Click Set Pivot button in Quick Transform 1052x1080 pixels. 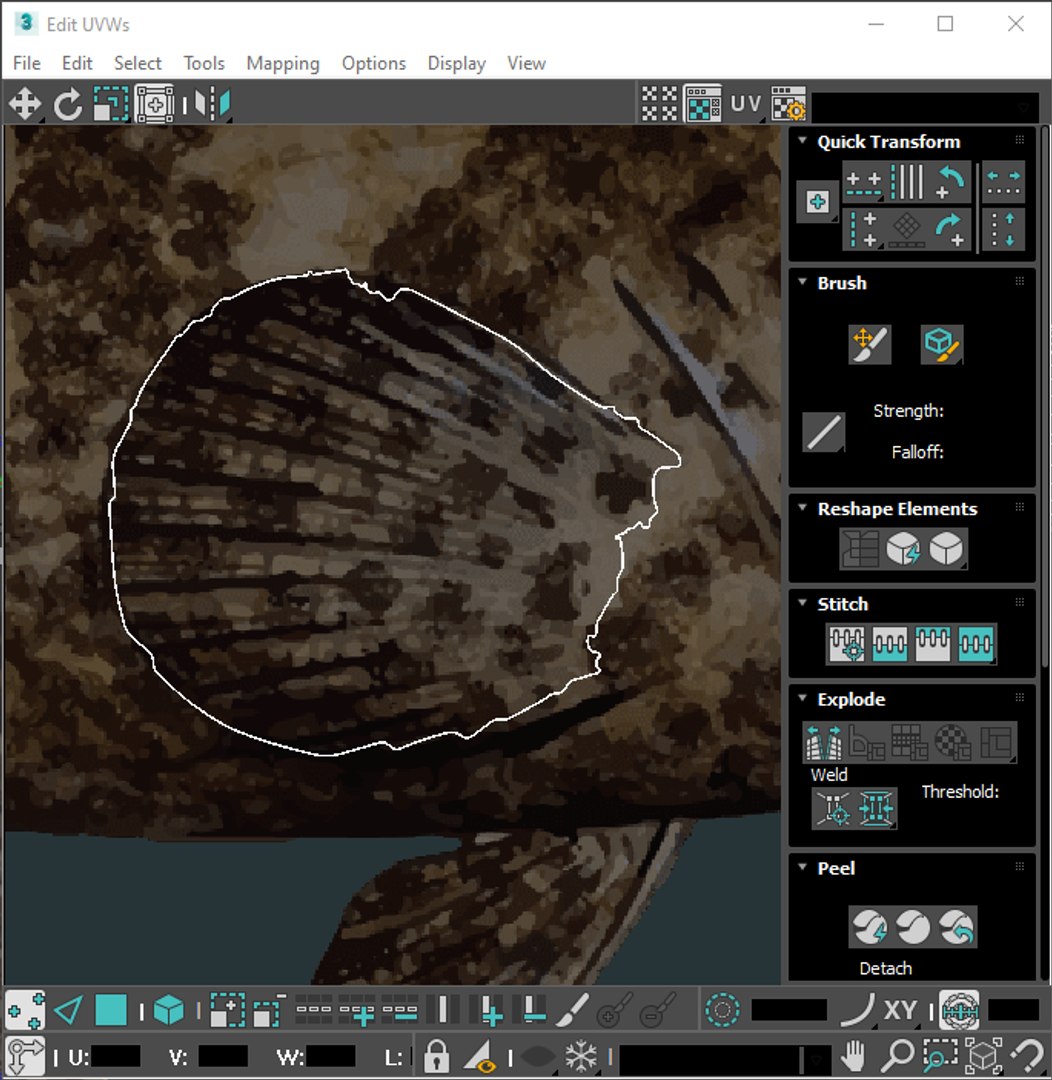[x=817, y=202]
